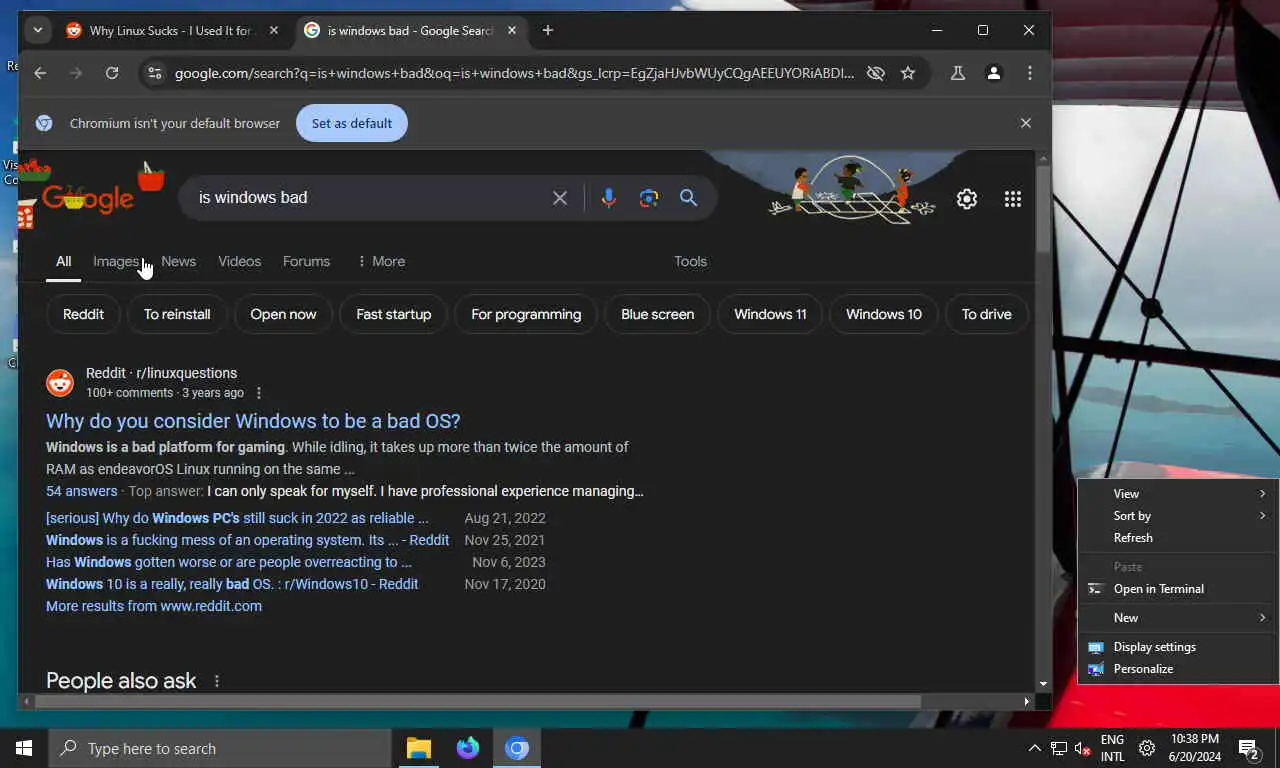View site information icon in address bar
The width and height of the screenshot is (1280, 768).
[153, 73]
